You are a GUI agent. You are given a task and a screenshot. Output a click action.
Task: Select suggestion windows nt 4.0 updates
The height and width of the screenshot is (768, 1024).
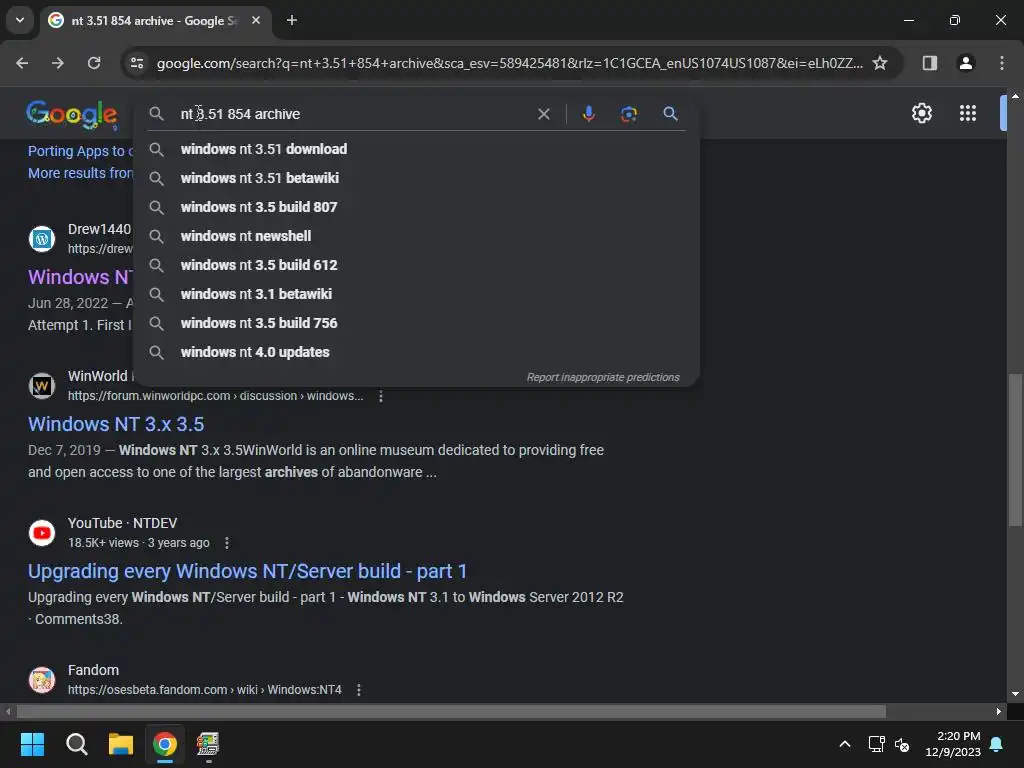click(x=416, y=352)
